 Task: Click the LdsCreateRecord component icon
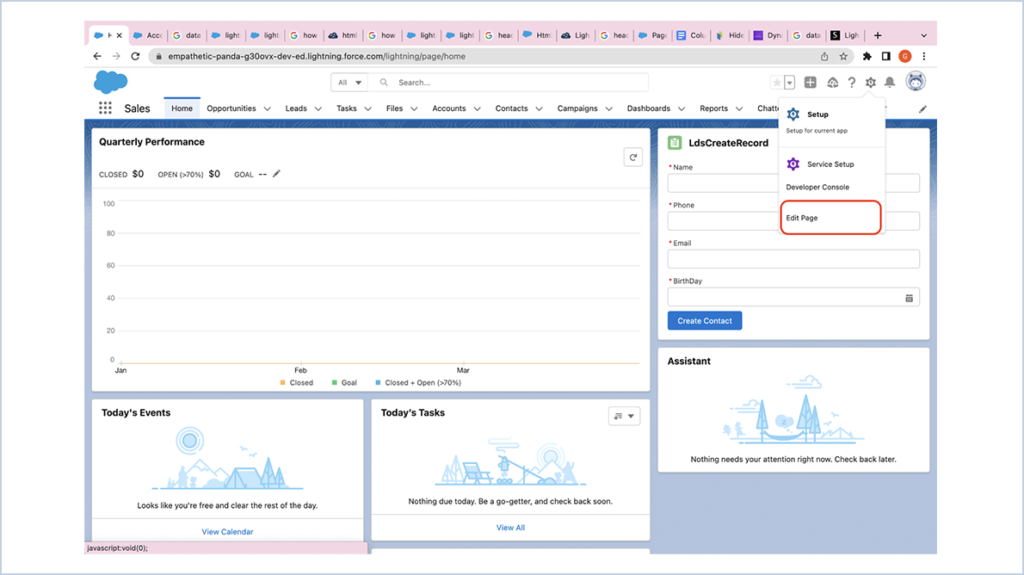(675, 142)
